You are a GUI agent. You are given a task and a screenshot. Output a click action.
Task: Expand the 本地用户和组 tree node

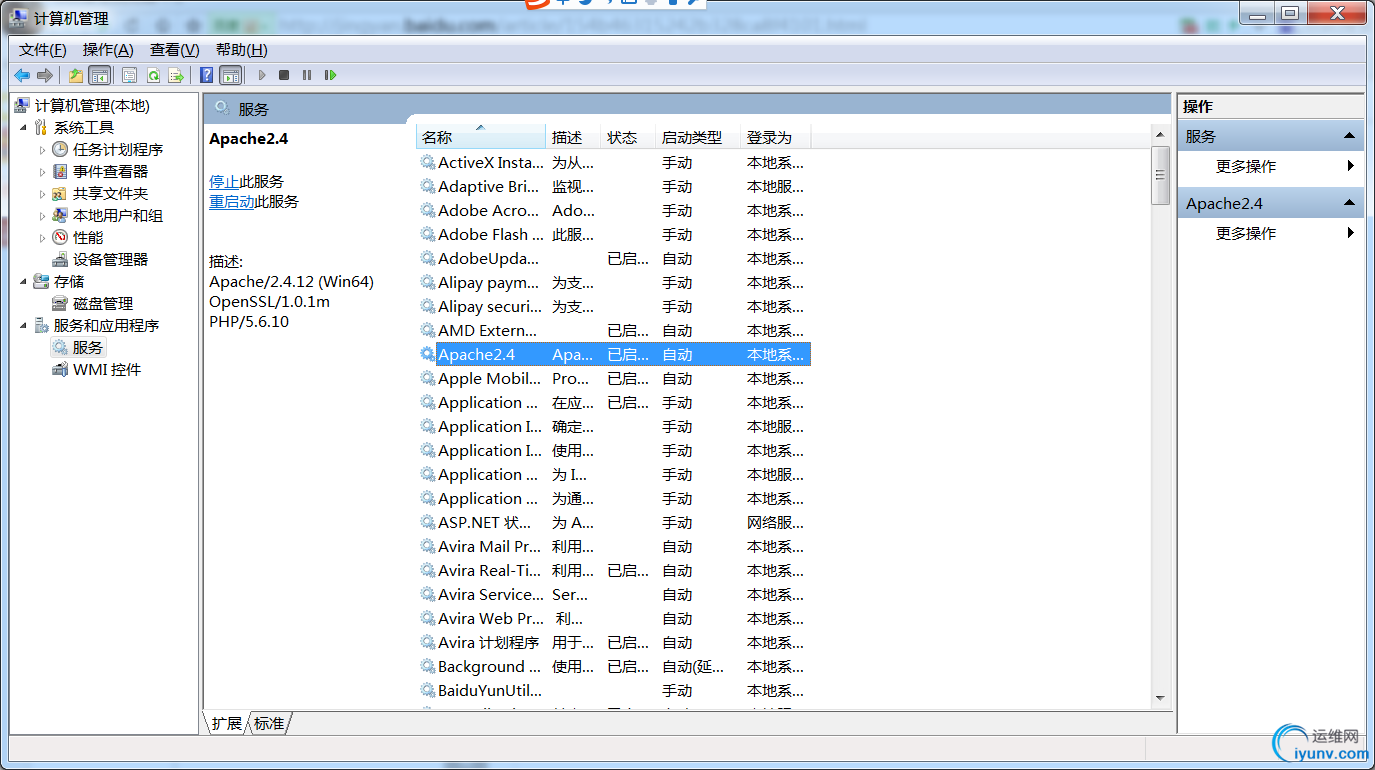coord(42,215)
